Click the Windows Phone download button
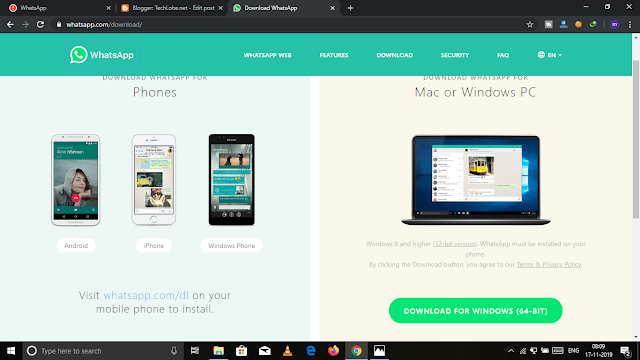 tap(231, 245)
